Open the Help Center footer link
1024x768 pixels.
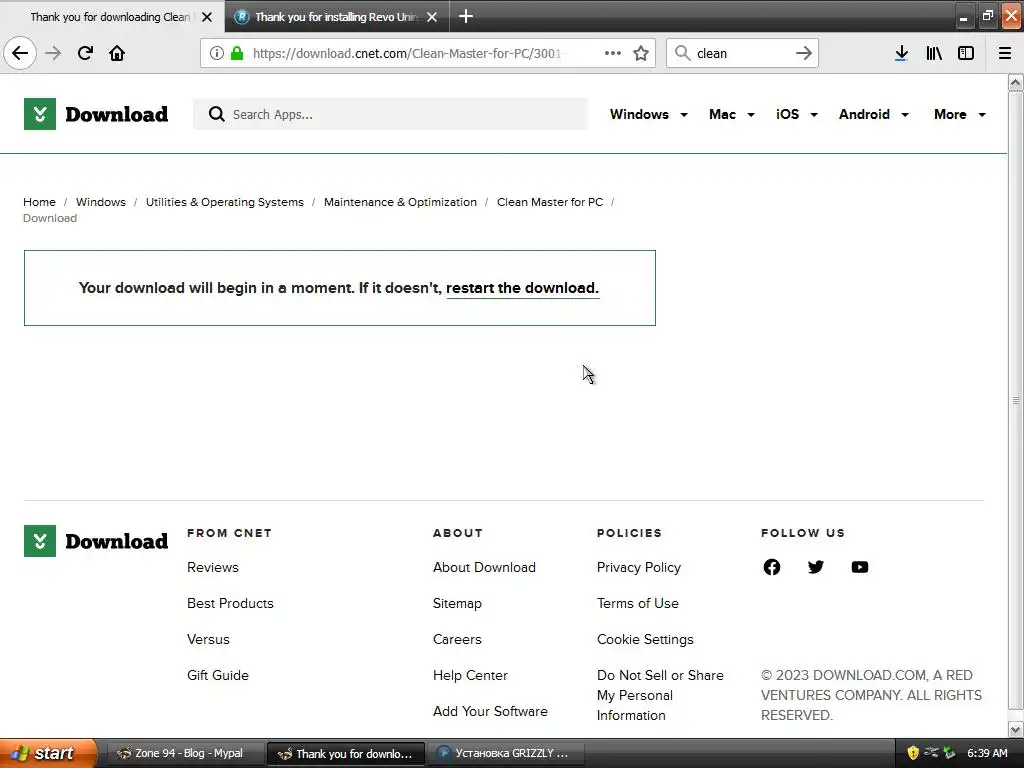470,675
